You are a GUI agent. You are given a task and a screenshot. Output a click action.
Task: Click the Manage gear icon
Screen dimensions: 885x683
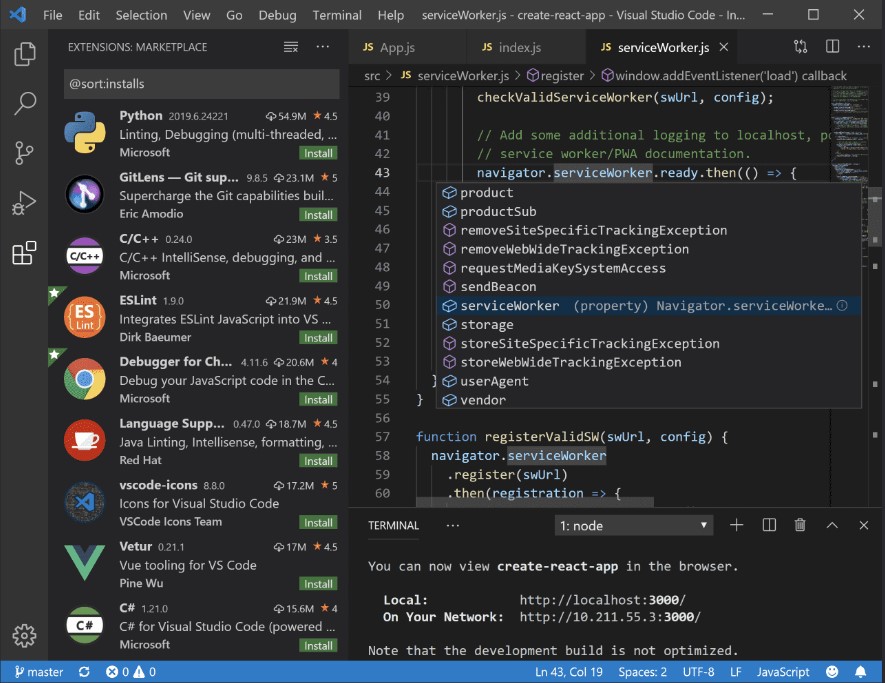click(26, 635)
